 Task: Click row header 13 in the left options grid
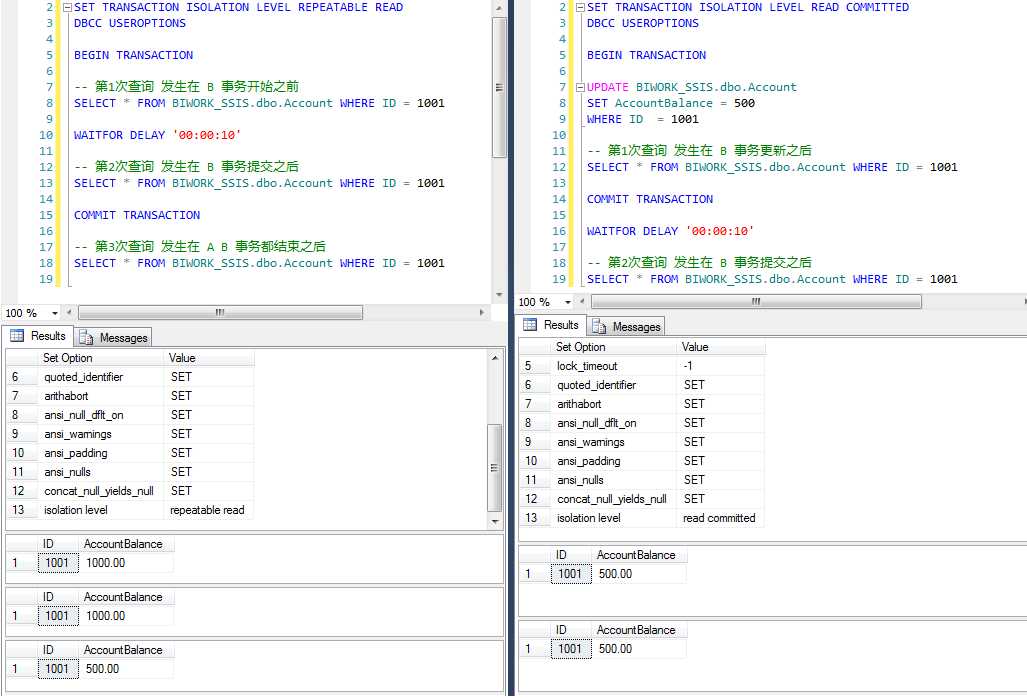pos(21,510)
